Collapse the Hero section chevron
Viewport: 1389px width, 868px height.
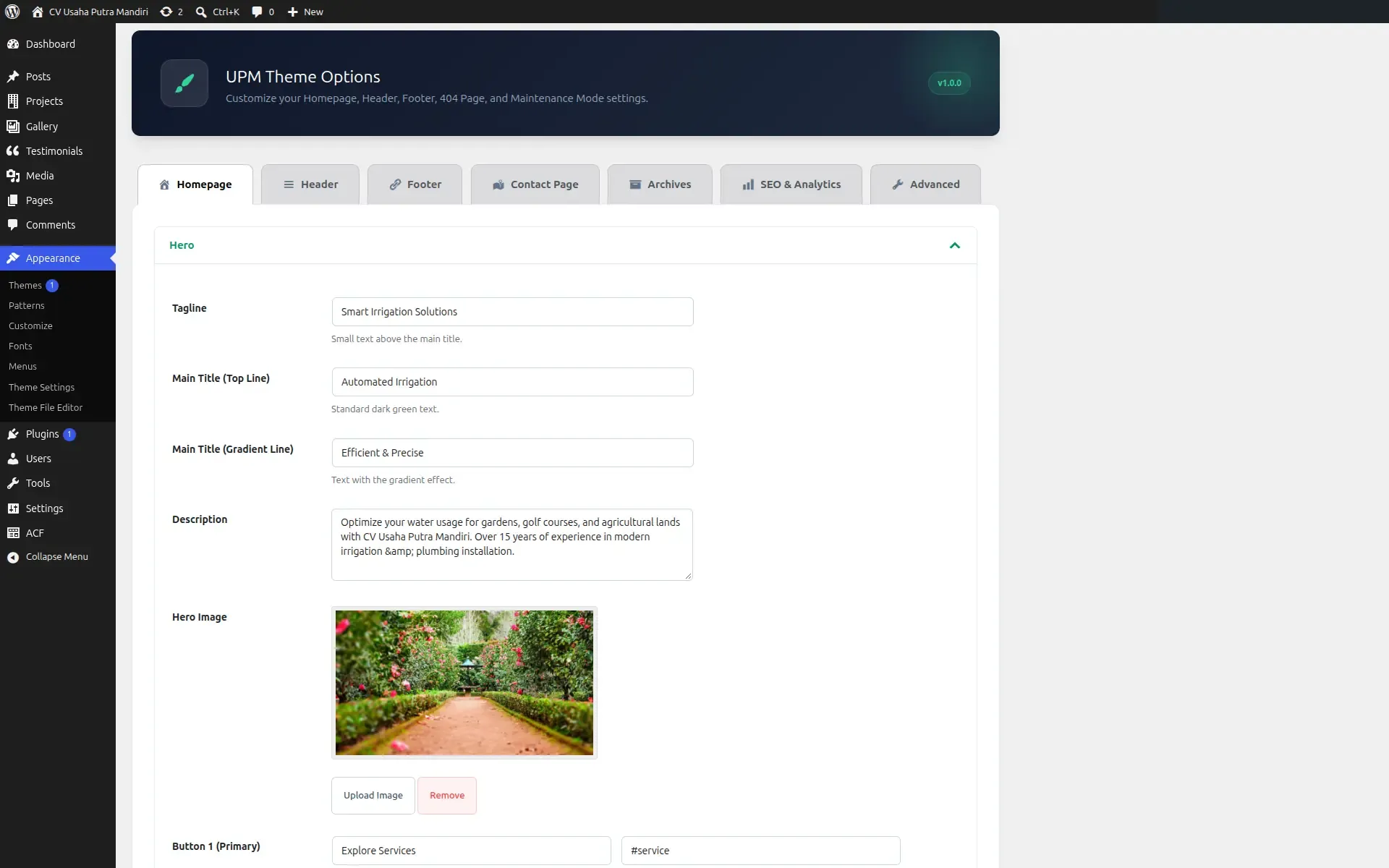[x=954, y=245]
